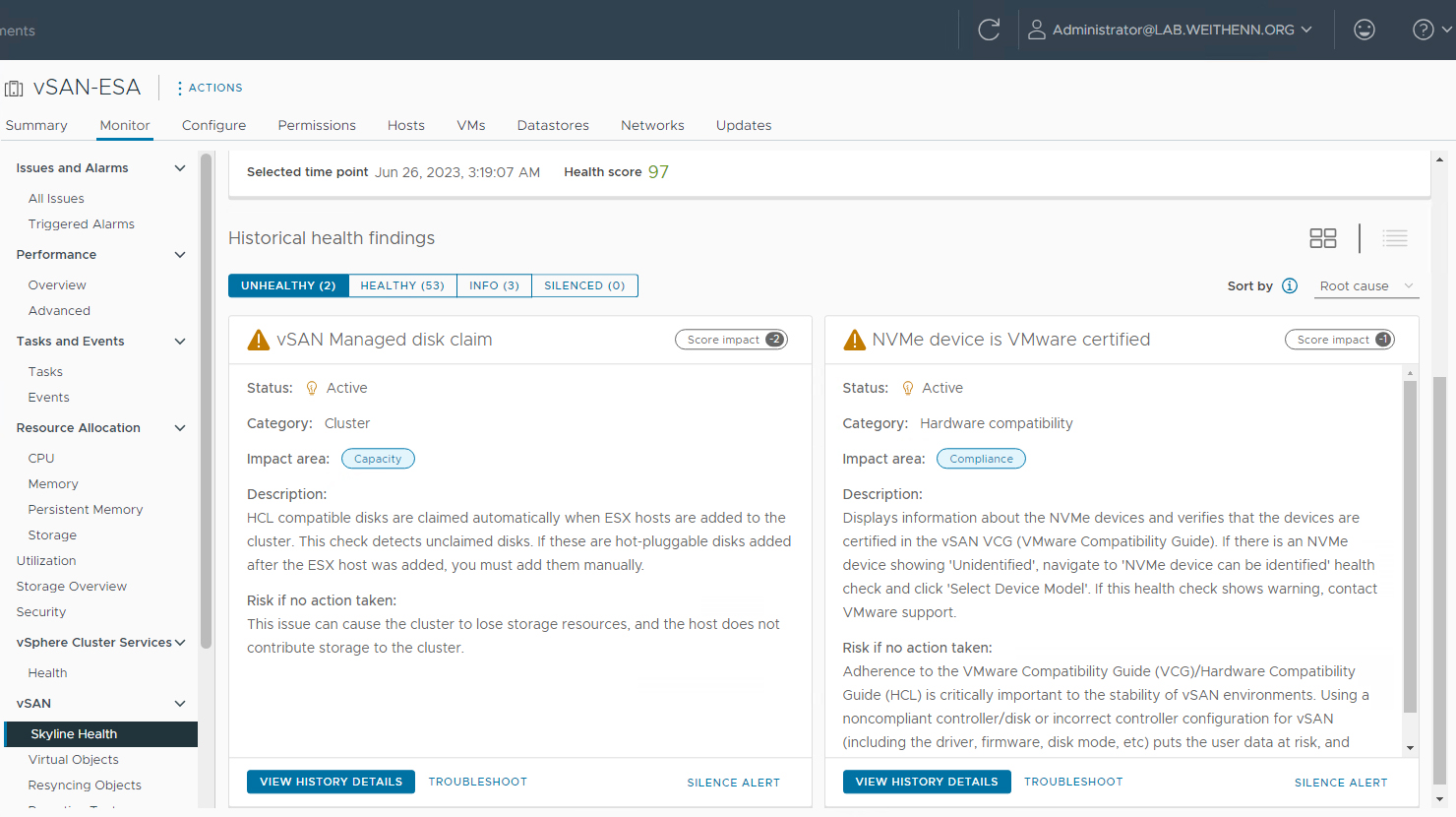Silence alert for NVMe device finding
The image size is (1456, 817).
(1341, 783)
